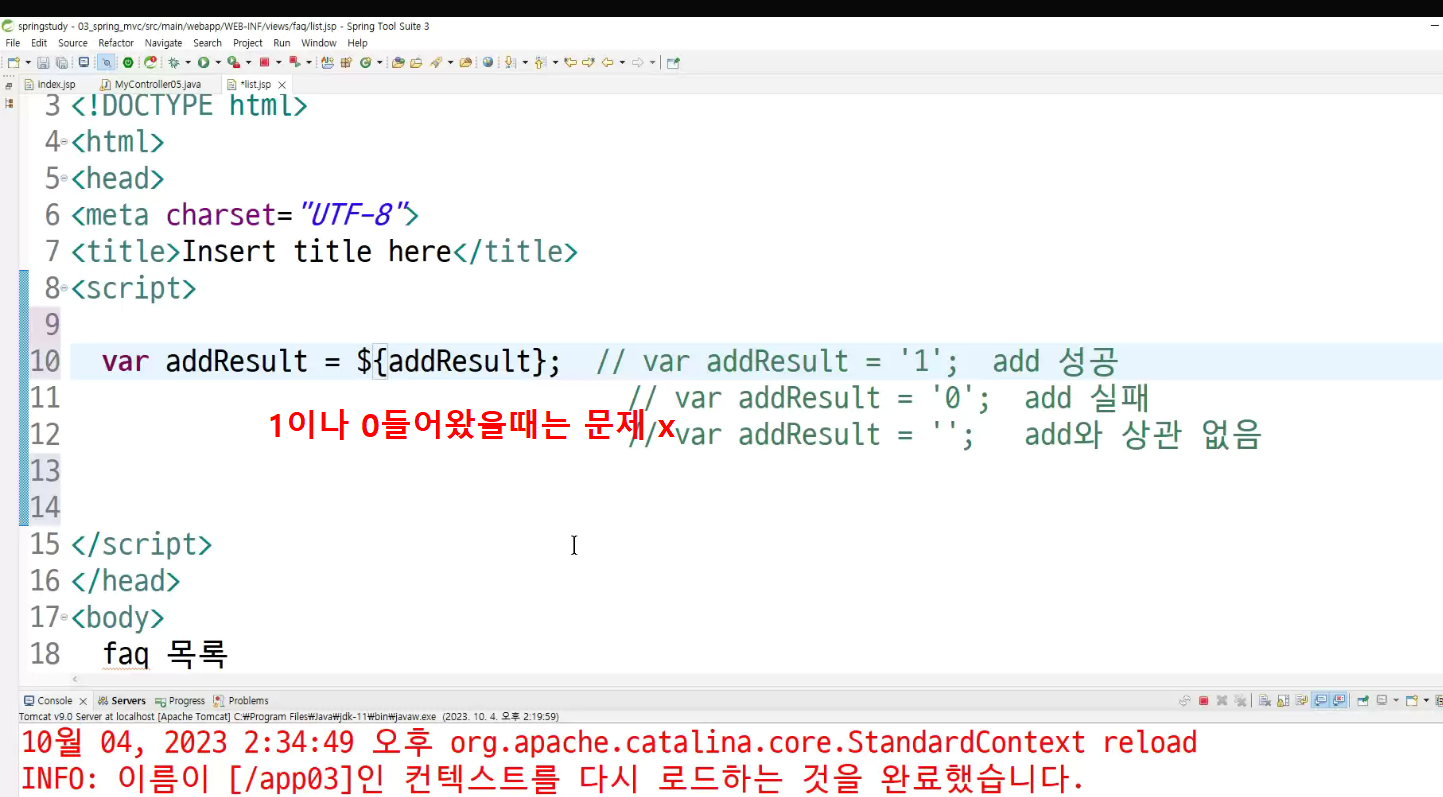The width and height of the screenshot is (1443, 797).
Task: Select the Progress view tab
Action: (180, 701)
